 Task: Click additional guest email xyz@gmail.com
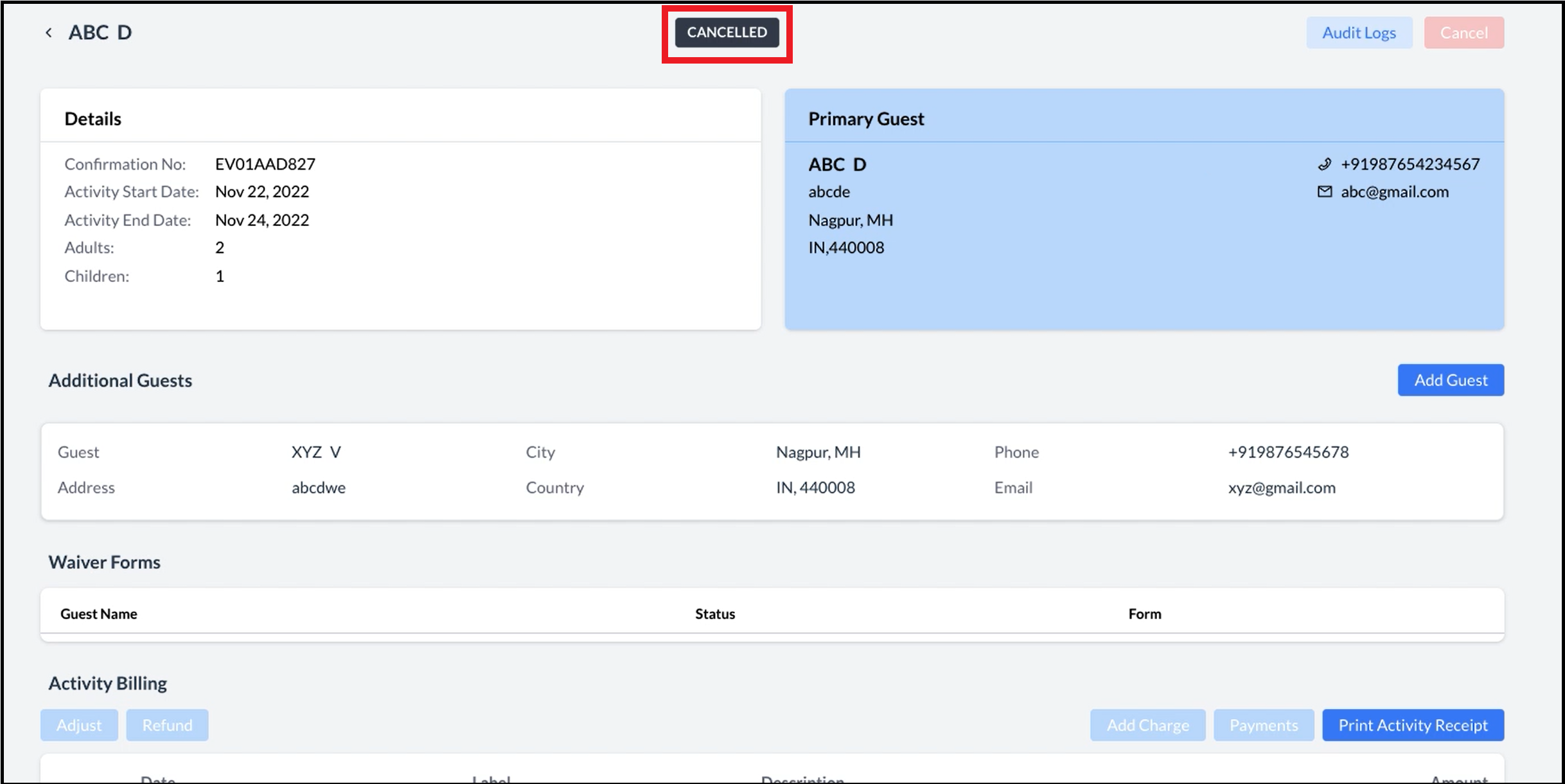pos(1281,488)
